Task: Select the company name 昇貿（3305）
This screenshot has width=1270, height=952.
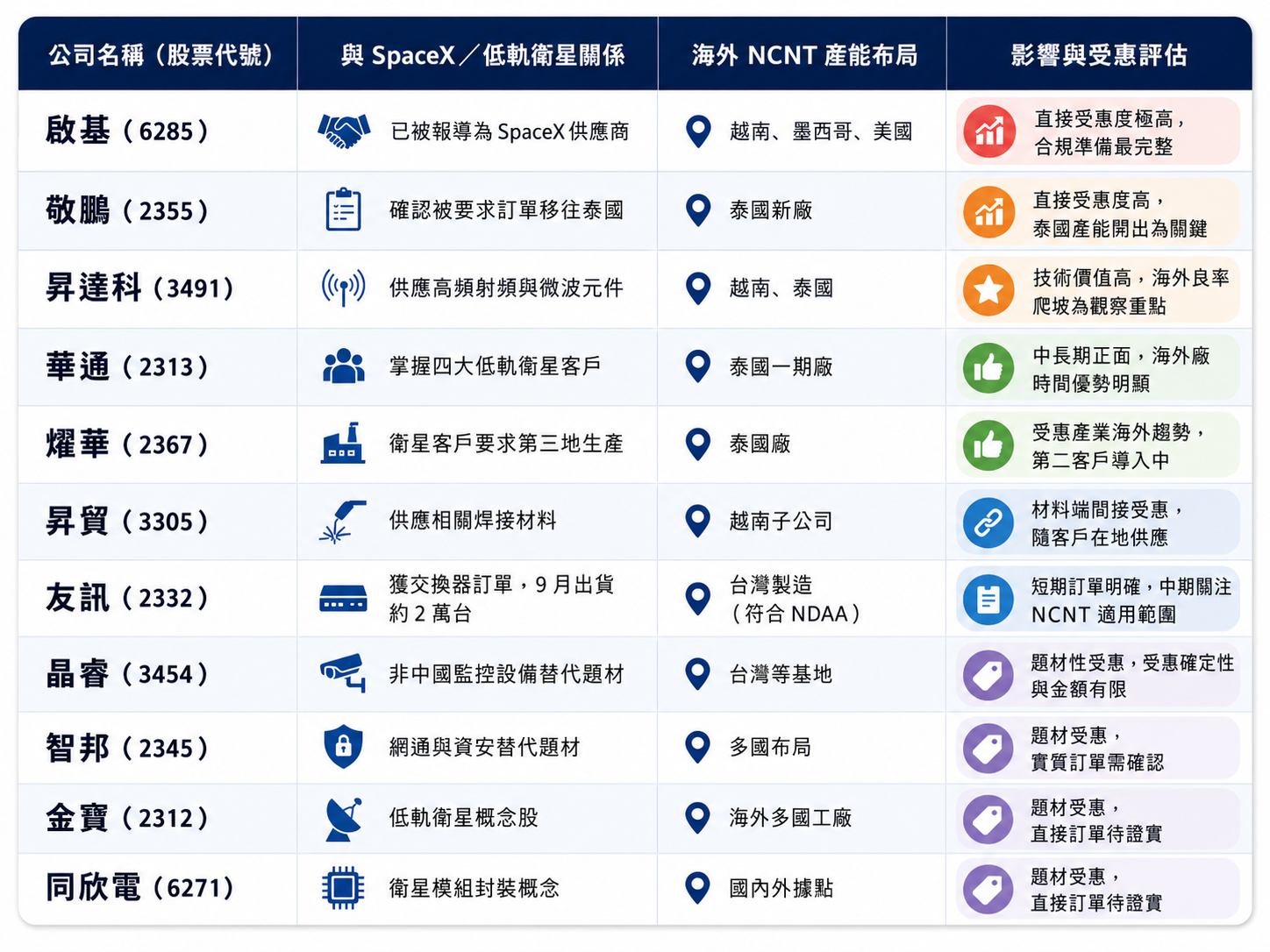Action: tap(128, 522)
